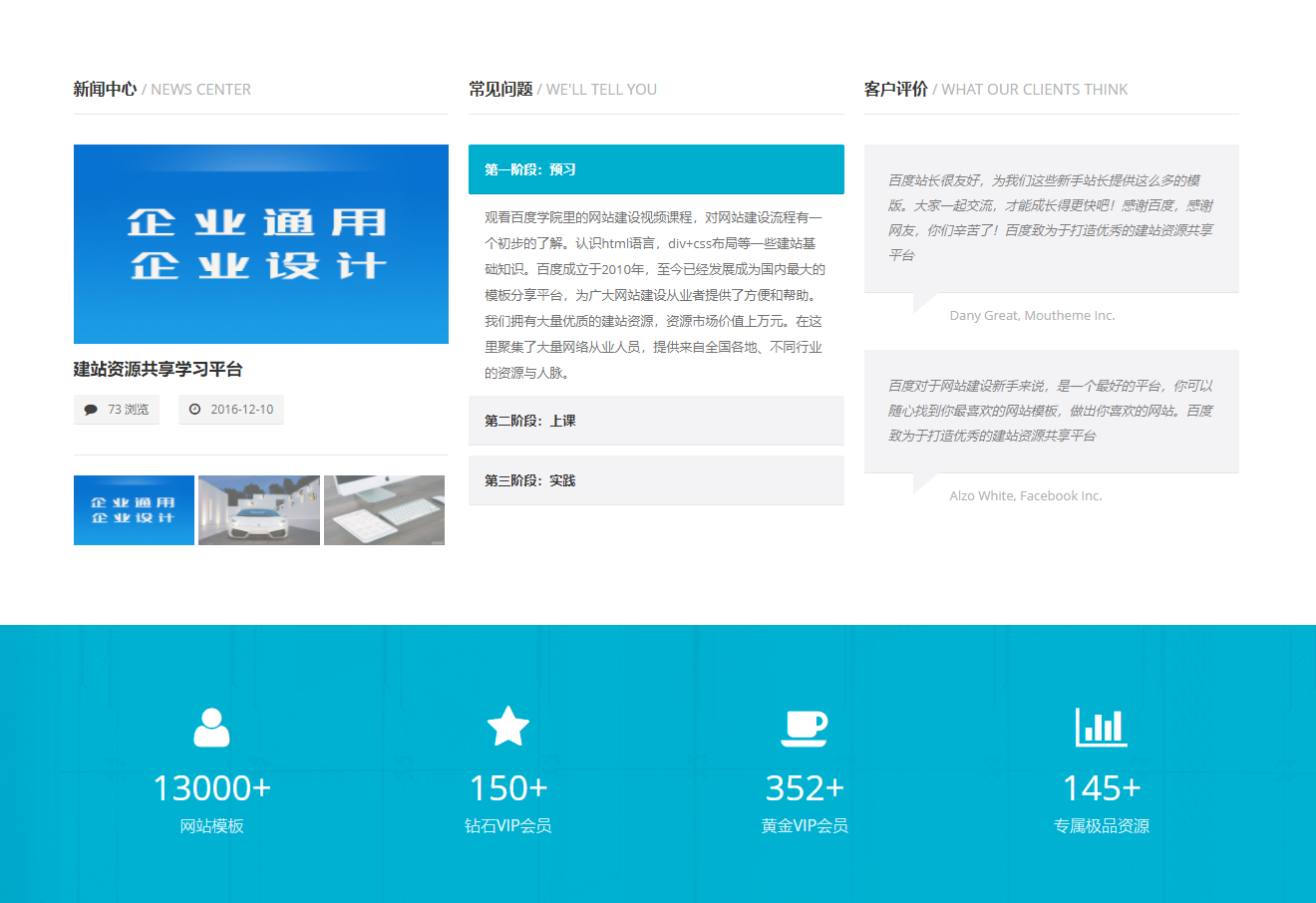Click the Dany Great testimonial quote box
The height and width of the screenshot is (903, 1316).
tap(1051, 218)
